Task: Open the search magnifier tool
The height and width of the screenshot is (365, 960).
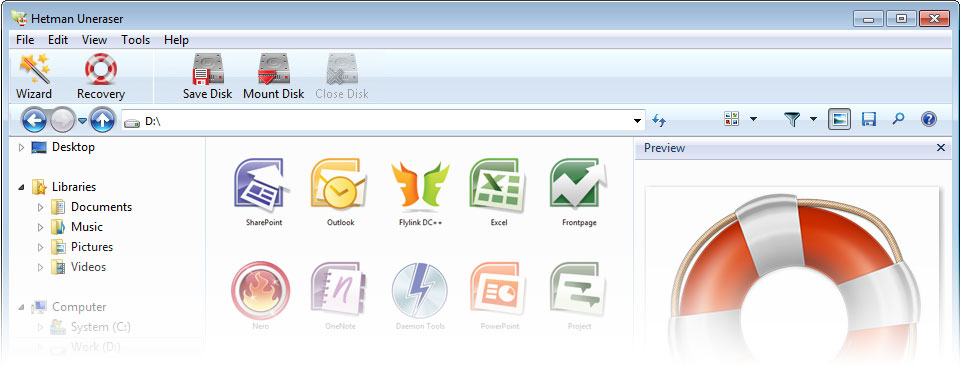Action: tap(898, 119)
